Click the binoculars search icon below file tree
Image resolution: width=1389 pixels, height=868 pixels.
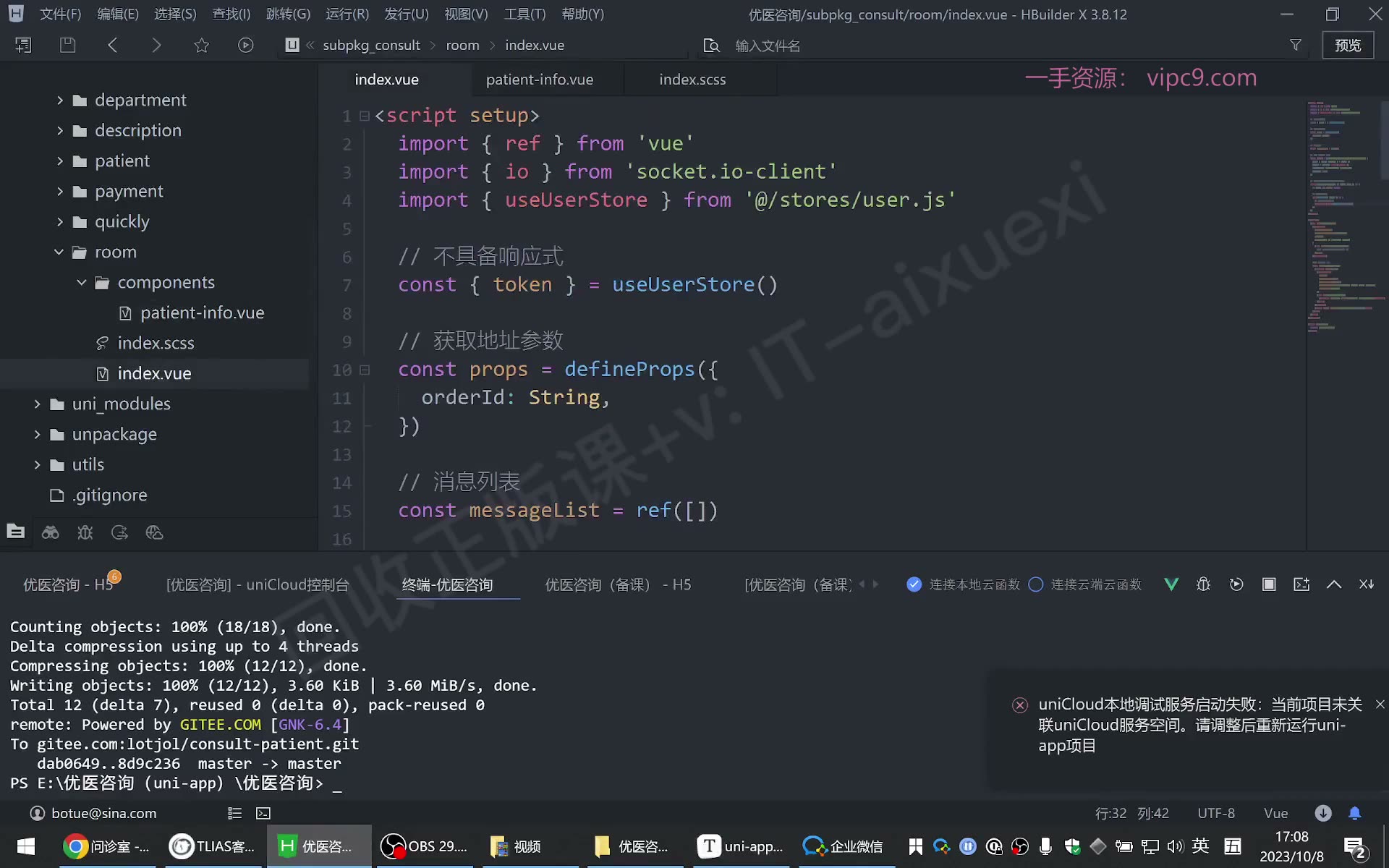[x=51, y=532]
